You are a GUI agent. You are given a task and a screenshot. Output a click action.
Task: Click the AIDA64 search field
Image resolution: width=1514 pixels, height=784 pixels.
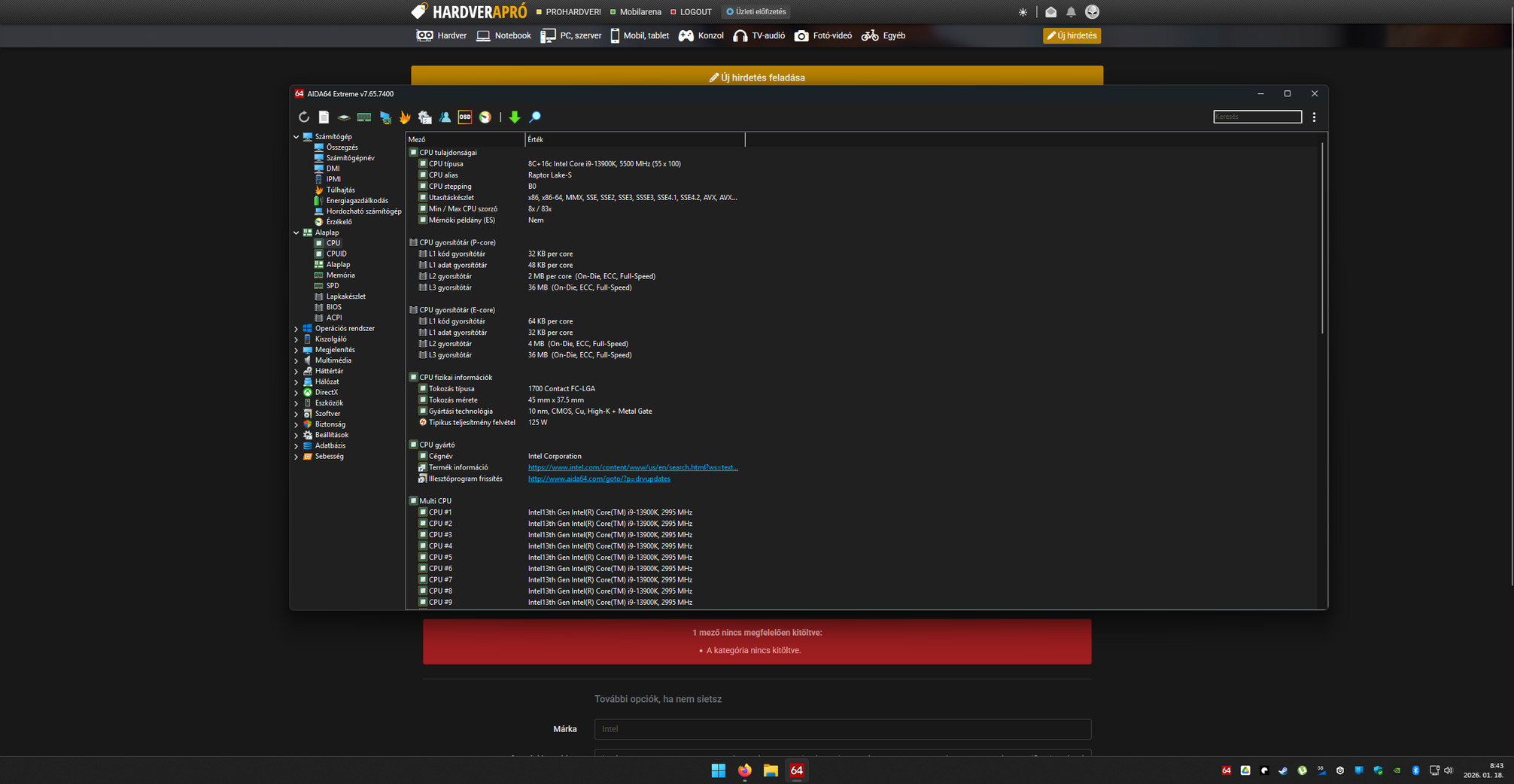click(1257, 117)
